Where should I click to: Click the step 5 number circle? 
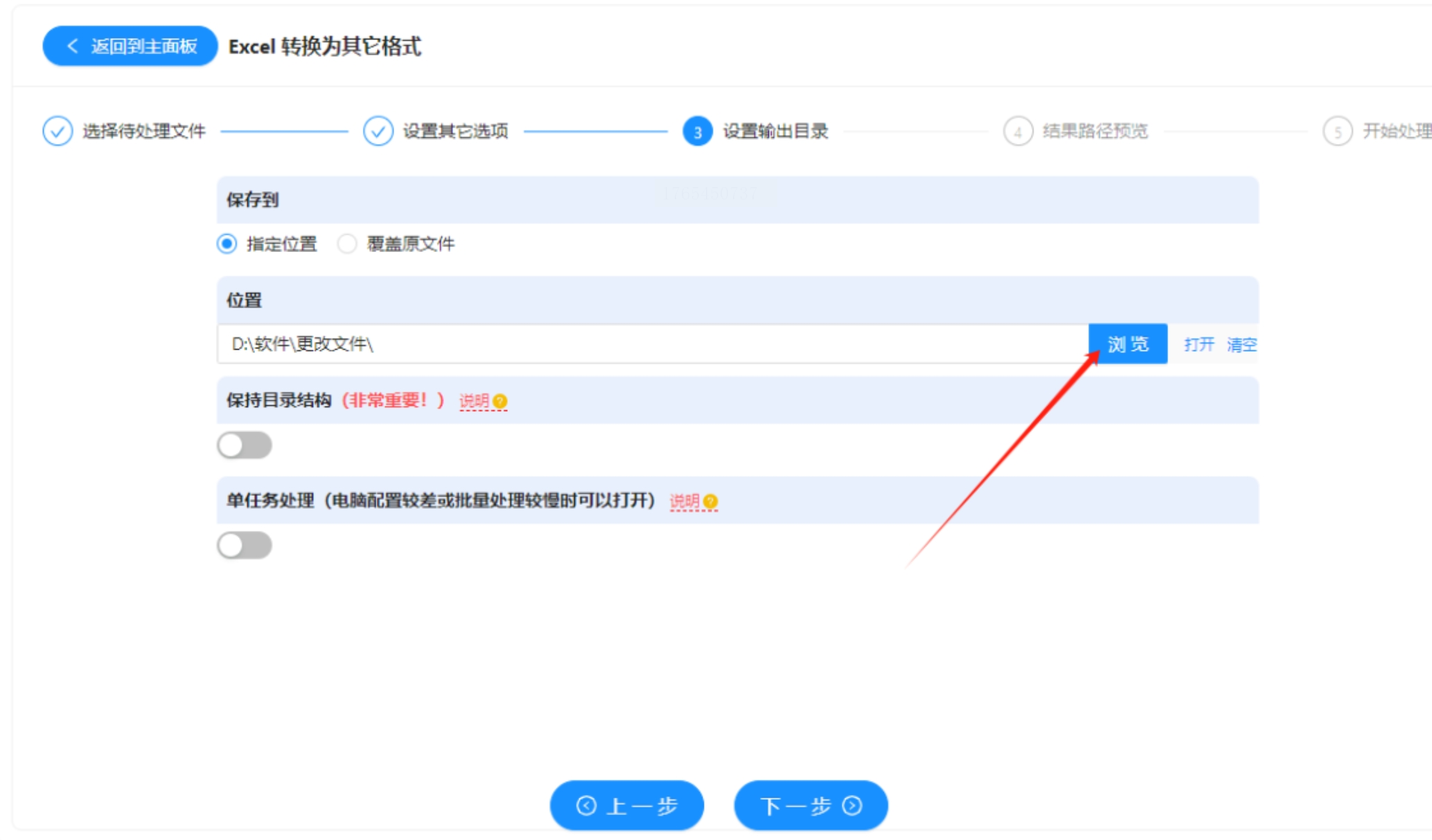[1337, 132]
